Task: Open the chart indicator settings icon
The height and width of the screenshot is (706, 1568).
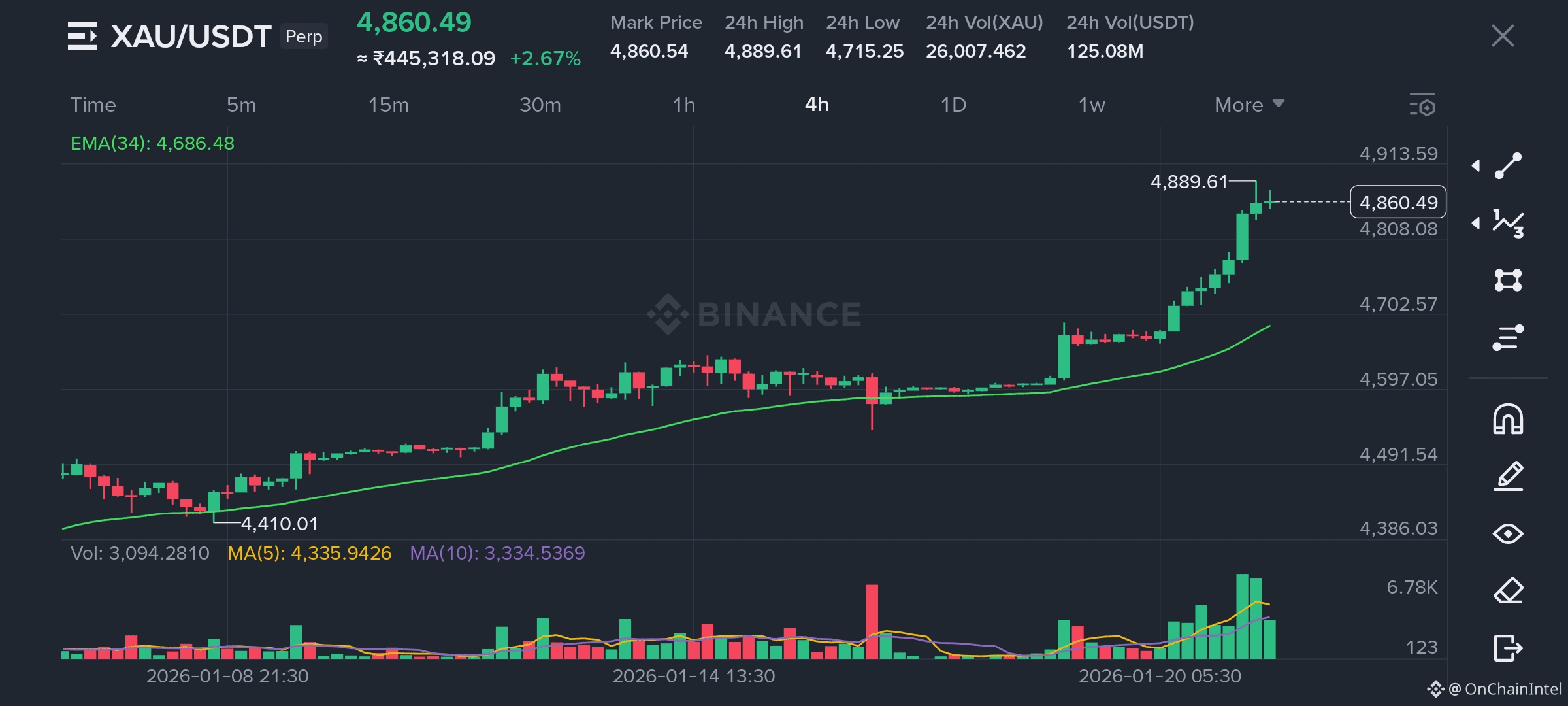Action: pyautogui.click(x=1422, y=105)
